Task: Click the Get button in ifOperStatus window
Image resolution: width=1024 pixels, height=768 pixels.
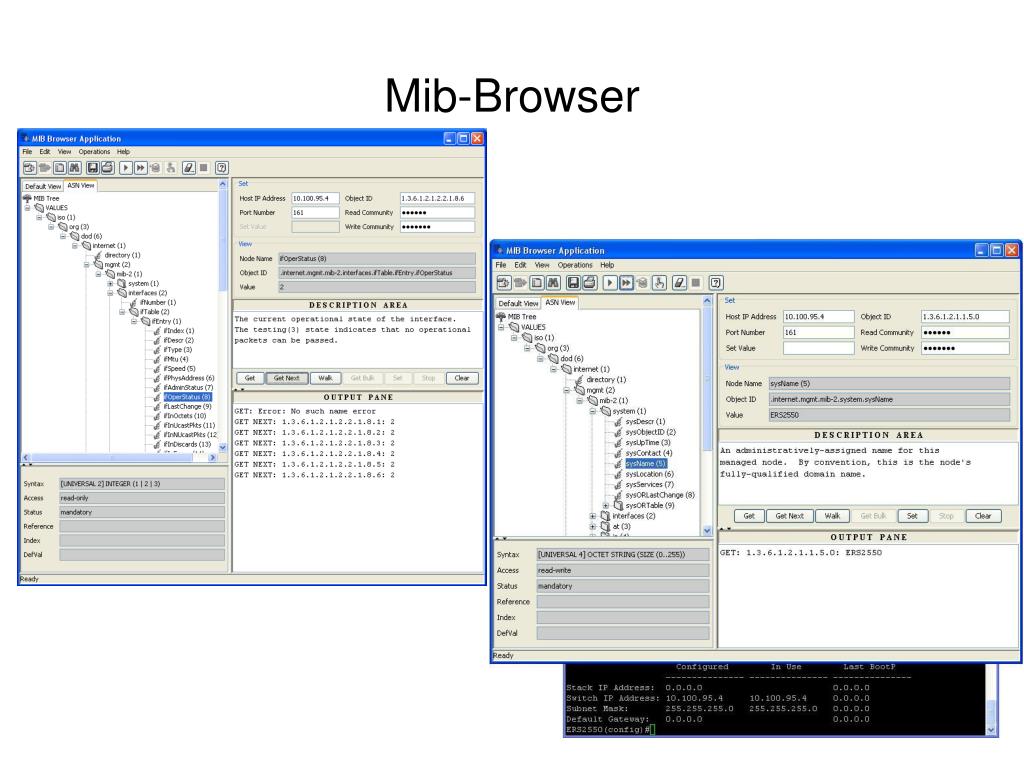Action: click(x=249, y=378)
